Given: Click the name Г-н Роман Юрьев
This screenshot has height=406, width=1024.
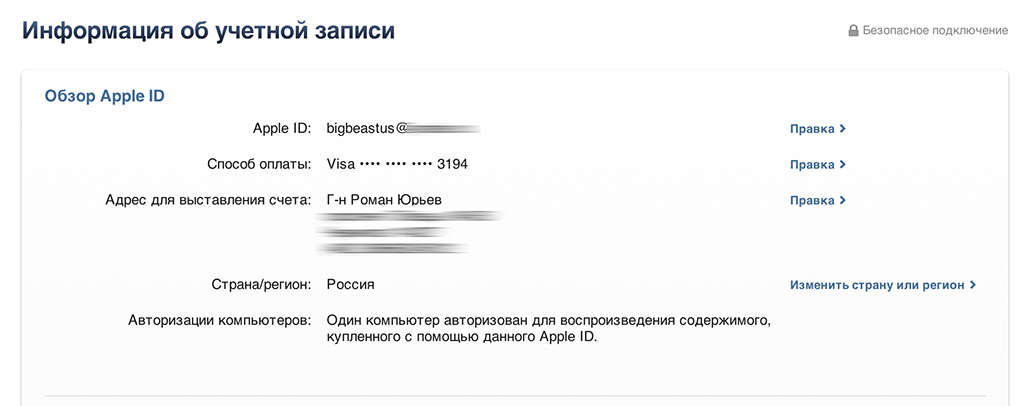Looking at the screenshot, I should coord(384,199).
